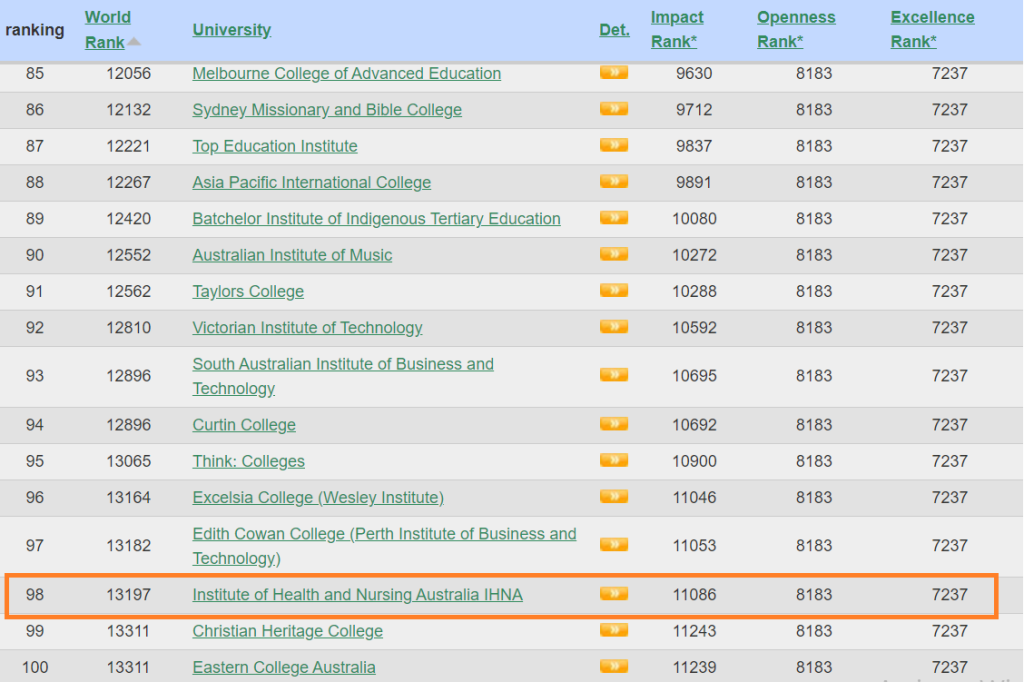Screen dimensions: 1024x682
Task: Visit Edith Cowan College link
Action: 384,546
